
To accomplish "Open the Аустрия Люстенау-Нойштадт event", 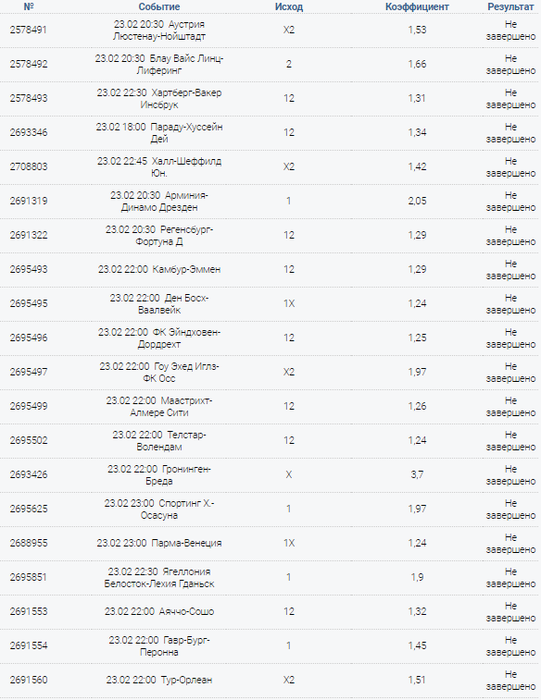I will click(159, 30).
